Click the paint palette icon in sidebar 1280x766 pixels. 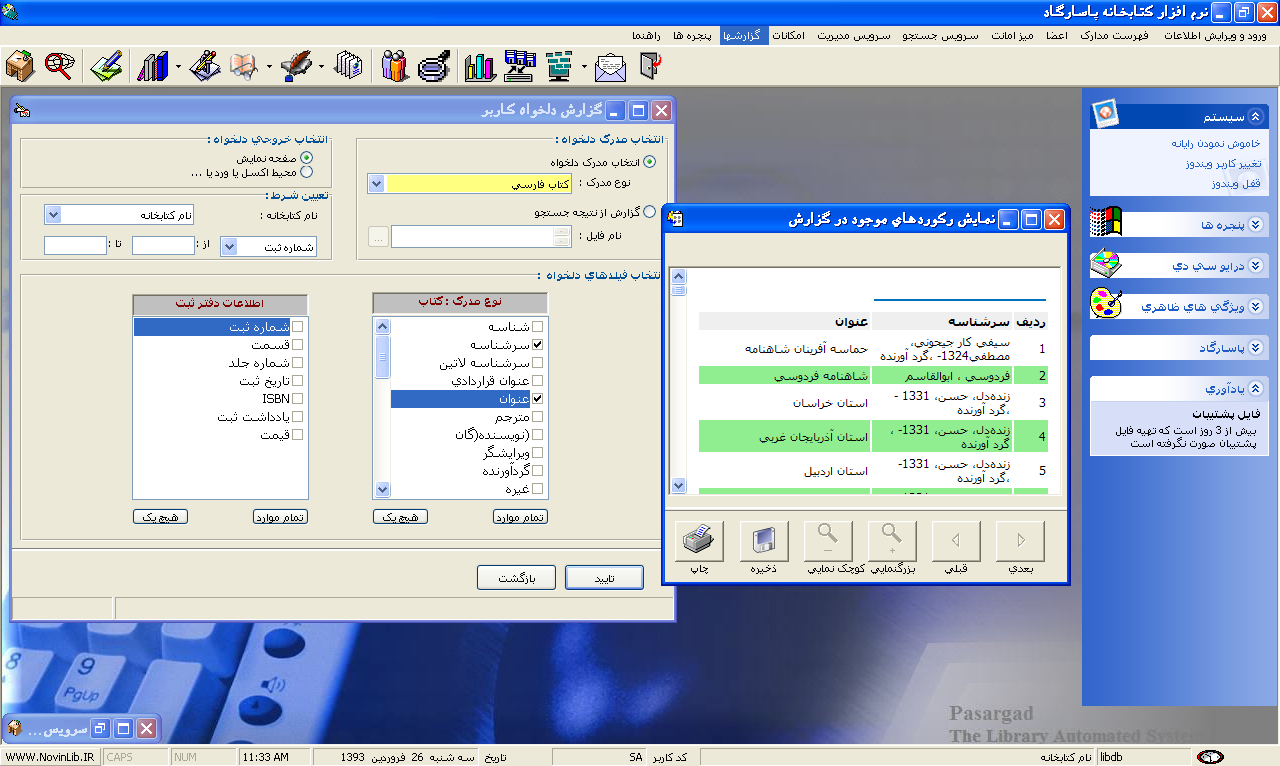(x=1106, y=303)
